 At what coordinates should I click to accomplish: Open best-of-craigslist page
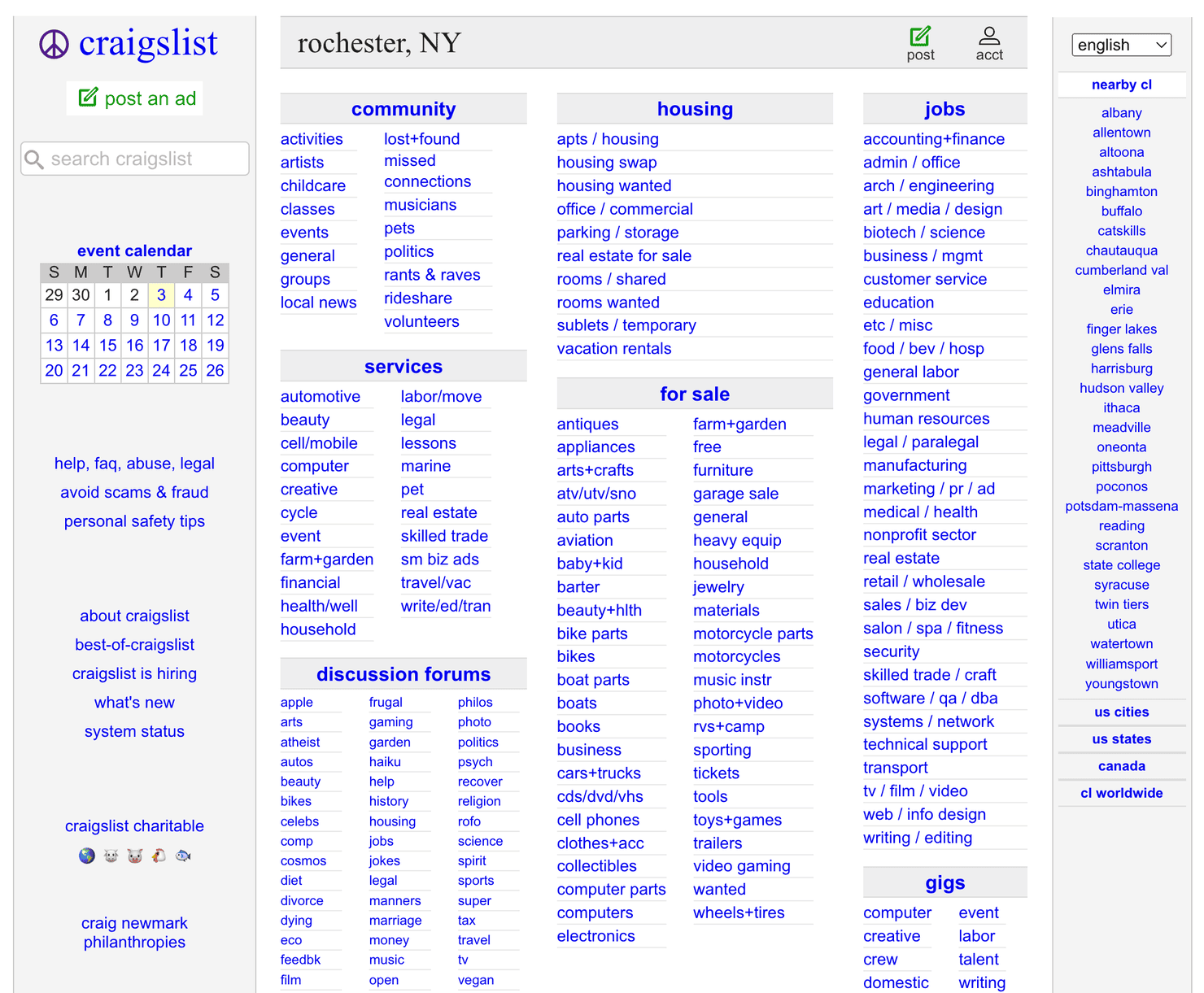click(134, 645)
